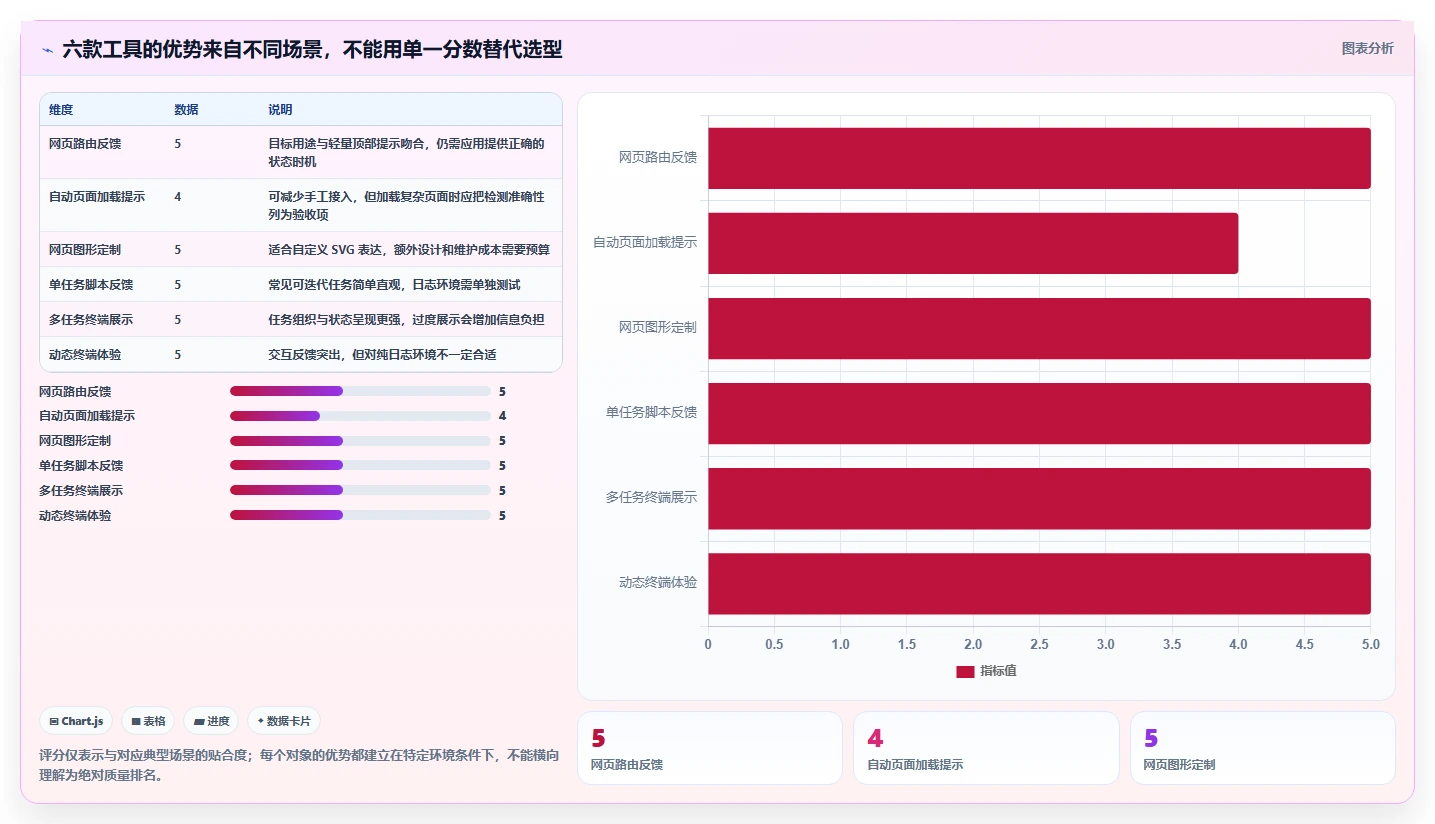Toggle the 指标值 legend color box
This screenshot has width=1435, height=824.
[x=965, y=671]
